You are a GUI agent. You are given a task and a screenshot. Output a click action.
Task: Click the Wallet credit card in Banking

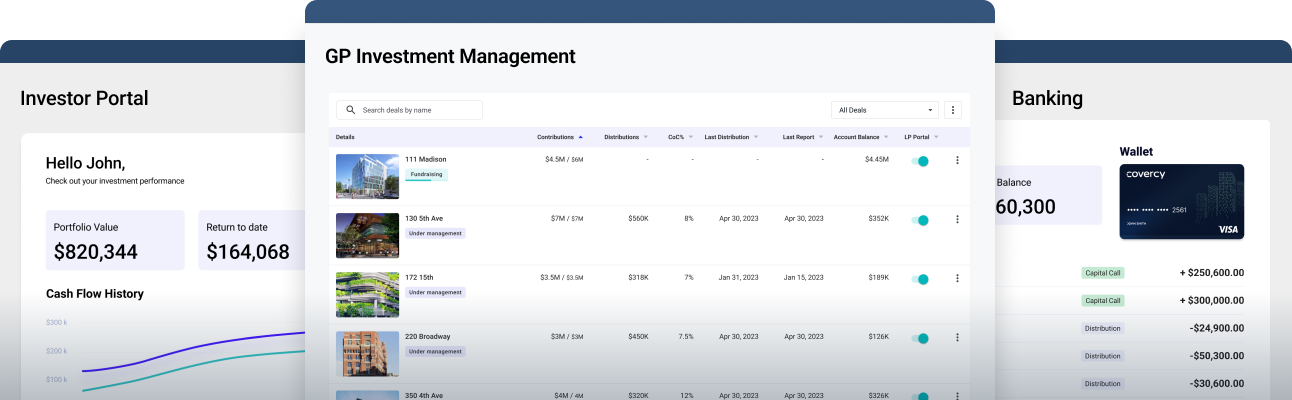pyautogui.click(x=1181, y=201)
